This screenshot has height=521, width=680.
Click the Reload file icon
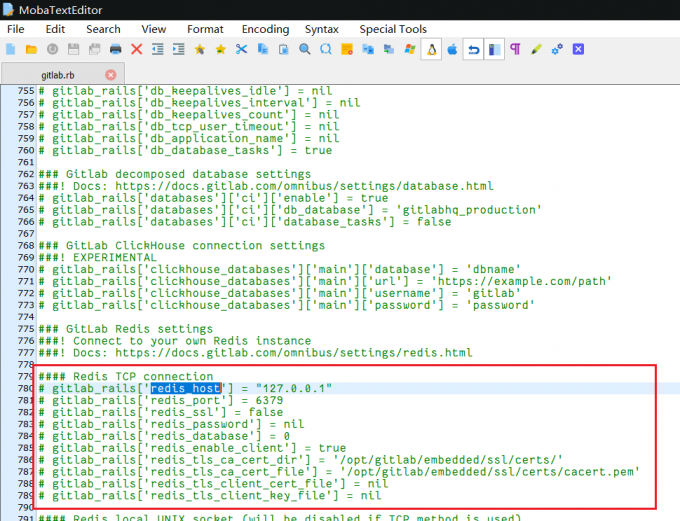coord(52,49)
